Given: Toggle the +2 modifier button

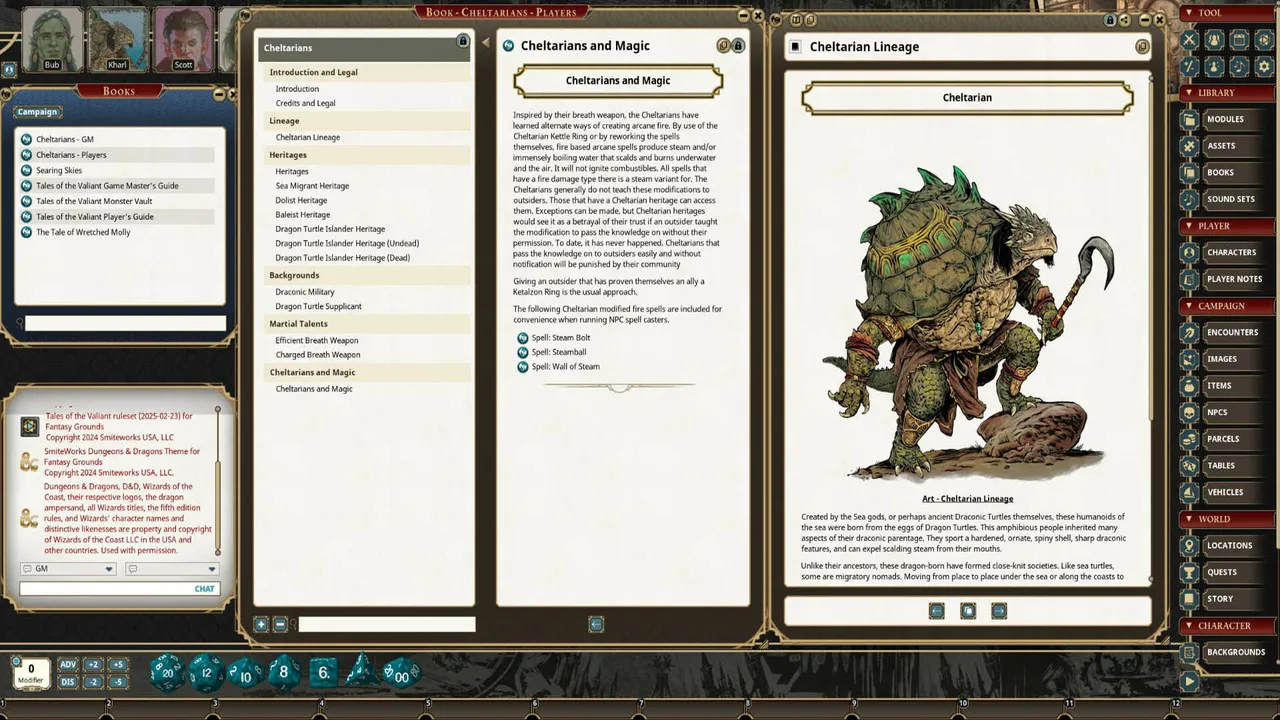Looking at the screenshot, I should click(93, 665).
